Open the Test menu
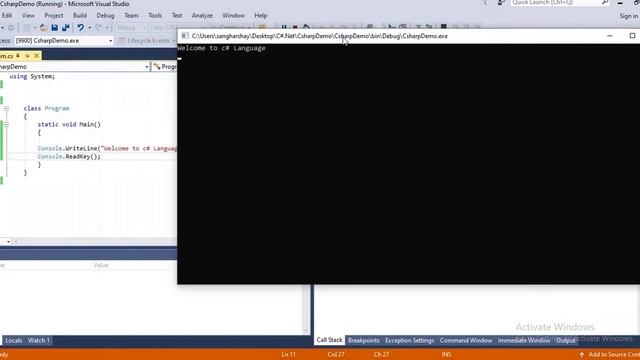 (x=177, y=16)
